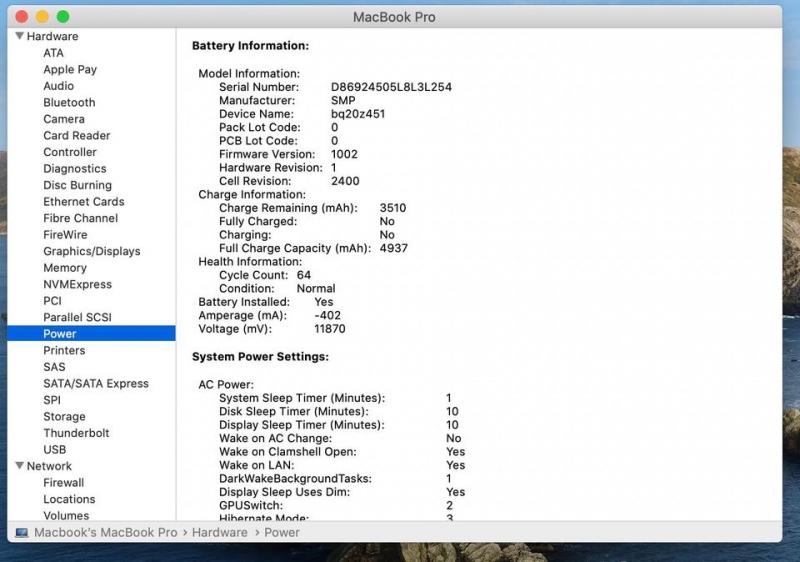
Task: Select Firewall under Network
Action: click(x=63, y=483)
